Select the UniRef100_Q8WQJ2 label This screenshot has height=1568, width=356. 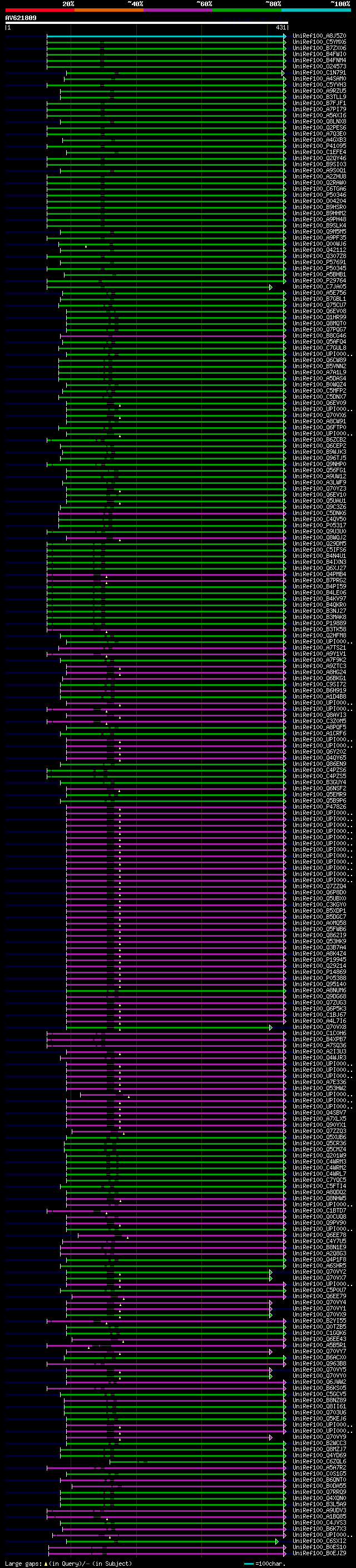click(319, 537)
